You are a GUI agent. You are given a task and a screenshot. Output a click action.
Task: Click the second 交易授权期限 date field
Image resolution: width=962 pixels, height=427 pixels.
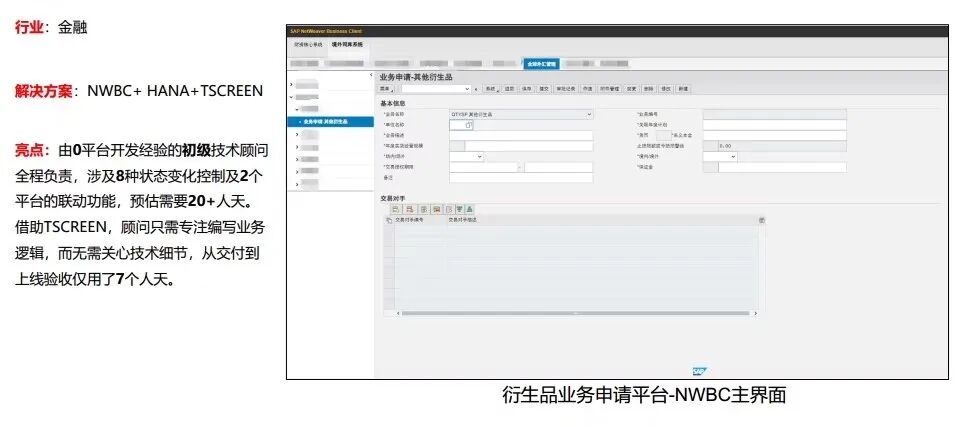[x=559, y=167]
